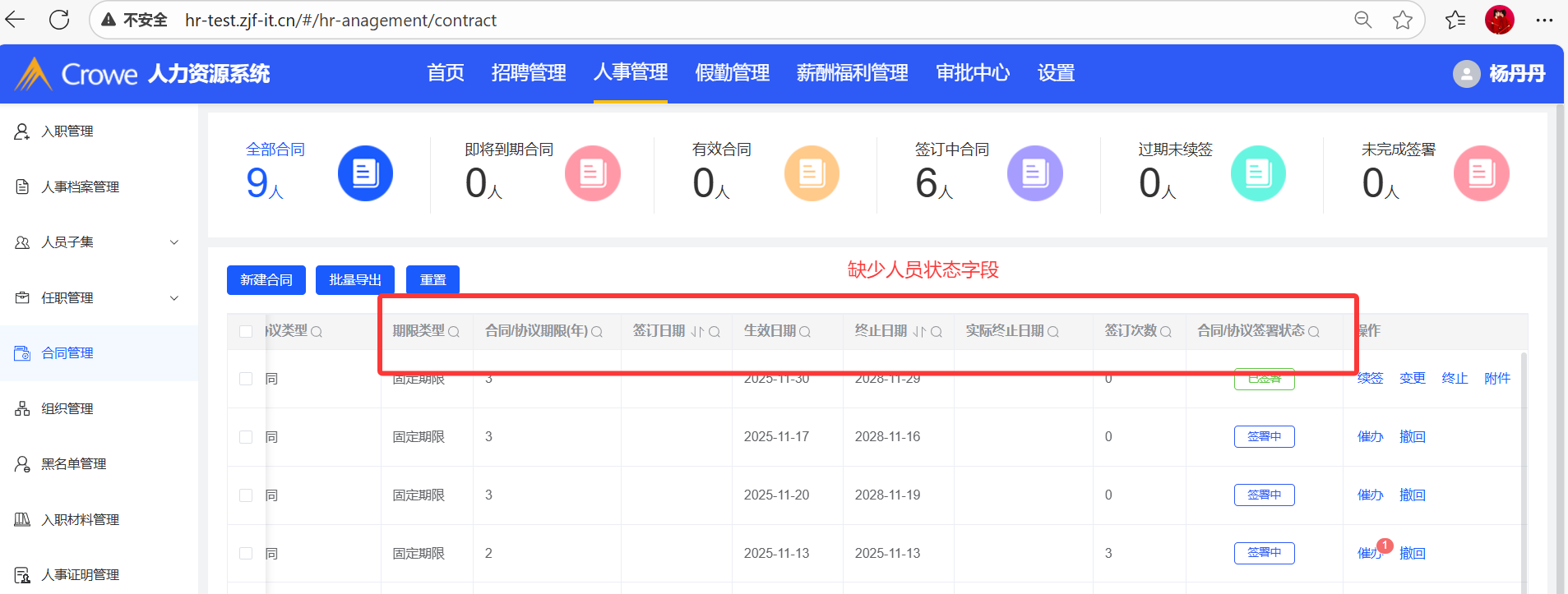1568x594 pixels.
Task: Click search icon beside 期限类型 column
Action: pyautogui.click(x=454, y=332)
